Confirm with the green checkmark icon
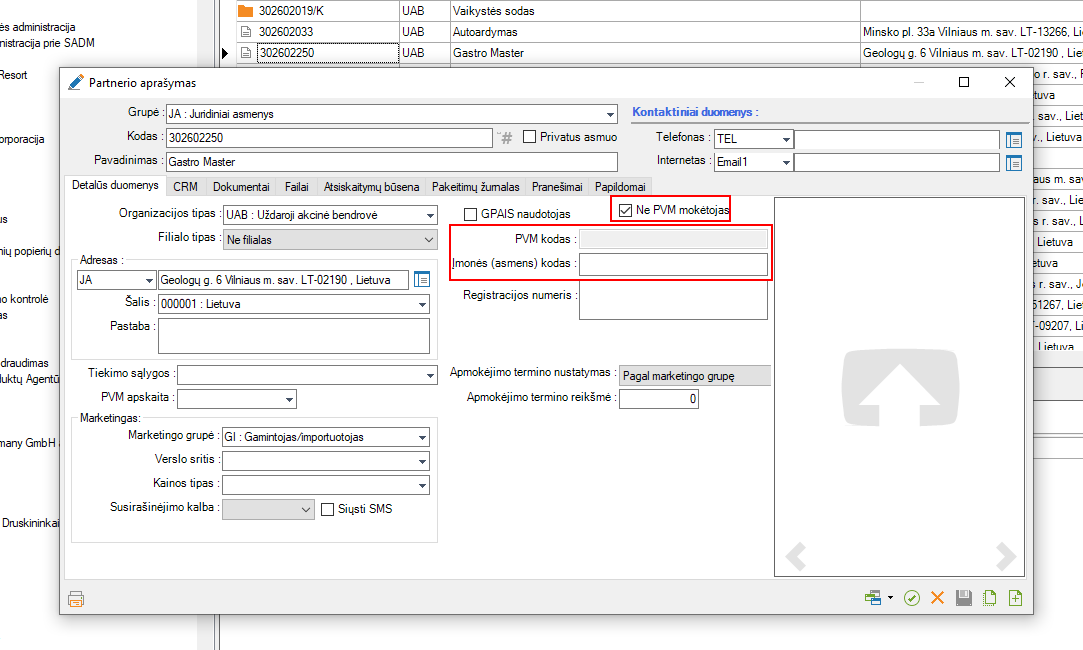The width and height of the screenshot is (1083, 650). [912, 598]
